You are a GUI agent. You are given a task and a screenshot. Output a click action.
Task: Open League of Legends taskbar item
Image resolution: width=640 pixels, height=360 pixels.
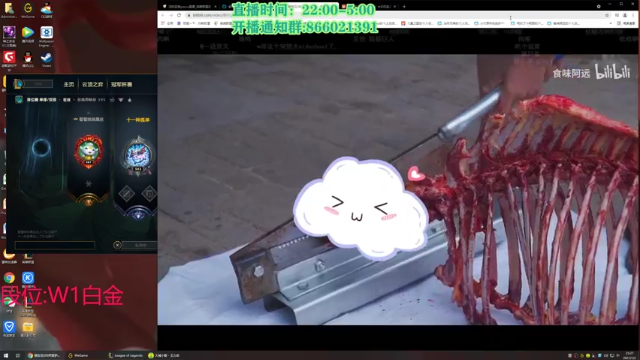pyautogui.click(x=126, y=356)
